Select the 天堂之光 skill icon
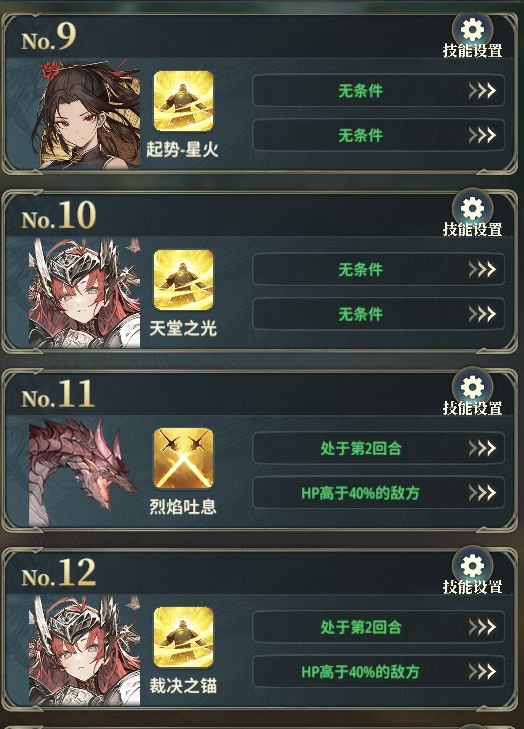The width and height of the screenshot is (524, 729). 184,279
